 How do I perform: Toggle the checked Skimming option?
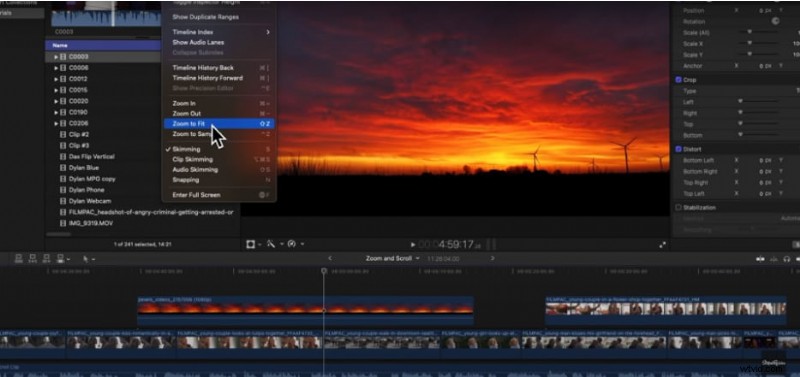tap(219, 149)
